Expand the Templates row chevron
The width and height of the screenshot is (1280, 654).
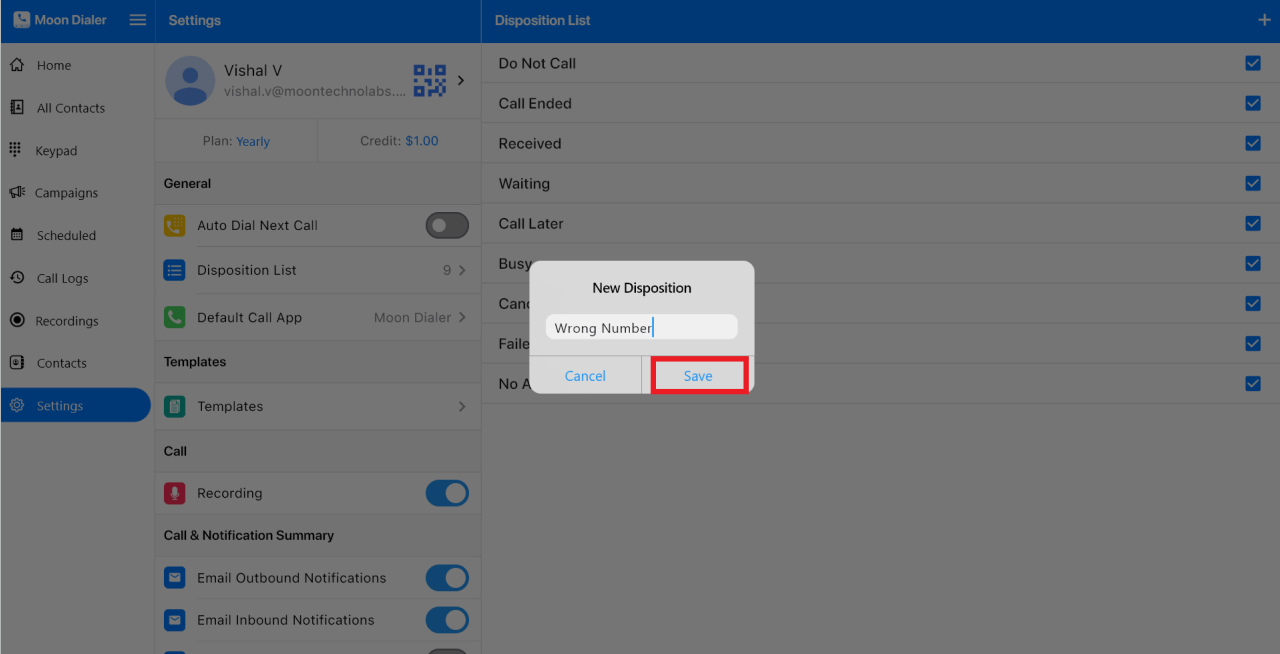[x=462, y=406]
